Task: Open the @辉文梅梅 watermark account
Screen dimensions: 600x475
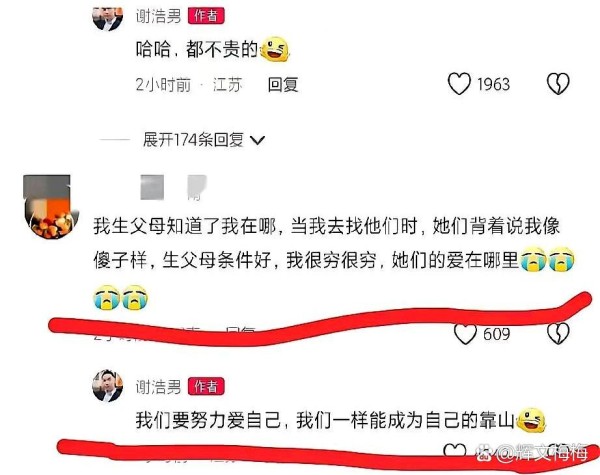Action: [x=533, y=454]
